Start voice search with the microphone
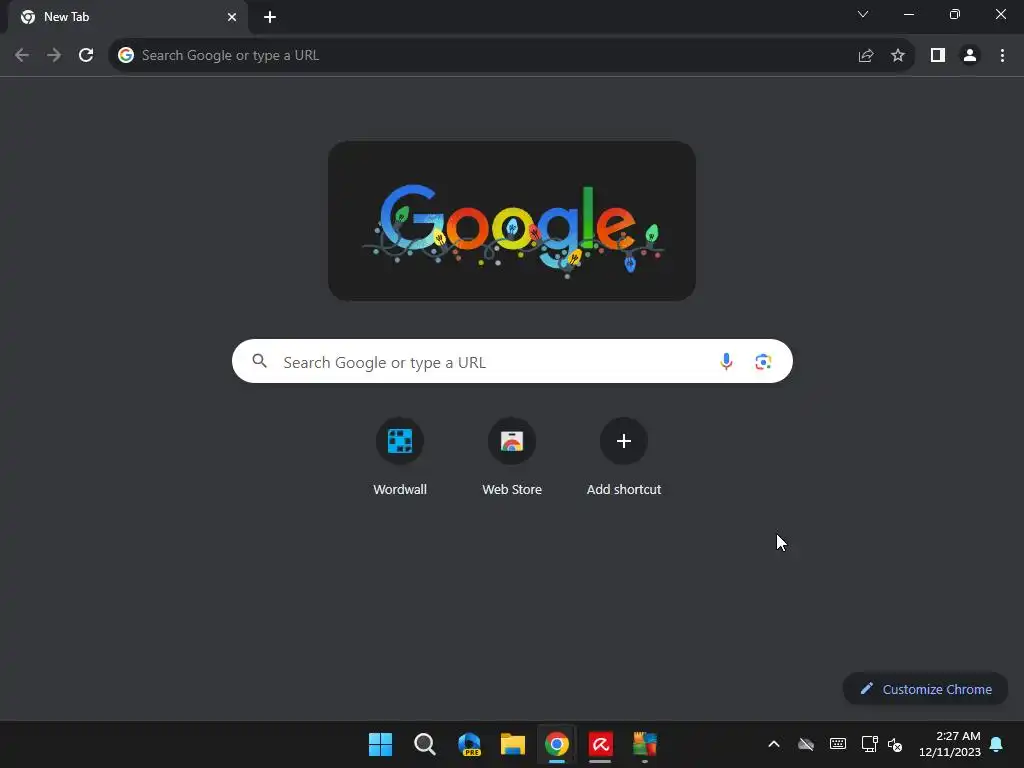The height and width of the screenshot is (768, 1024). 726,361
